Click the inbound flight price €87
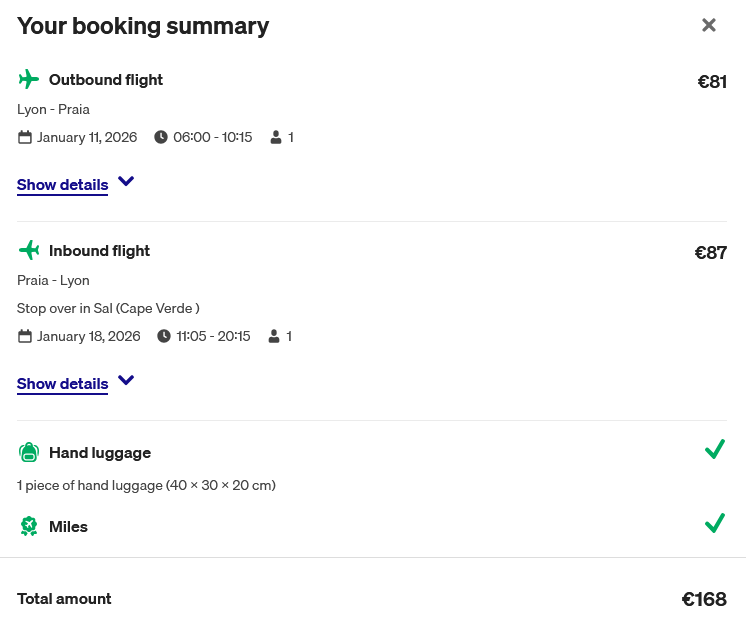746x623 pixels. 711,253
